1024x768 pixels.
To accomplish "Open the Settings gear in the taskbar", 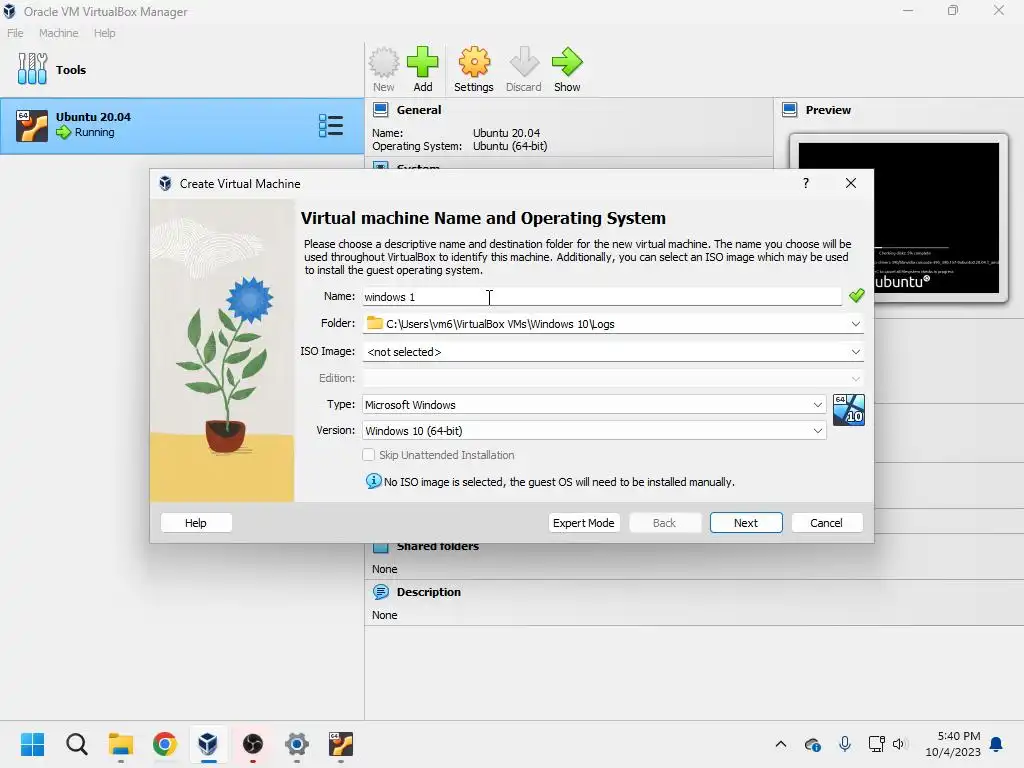I will coord(296,744).
